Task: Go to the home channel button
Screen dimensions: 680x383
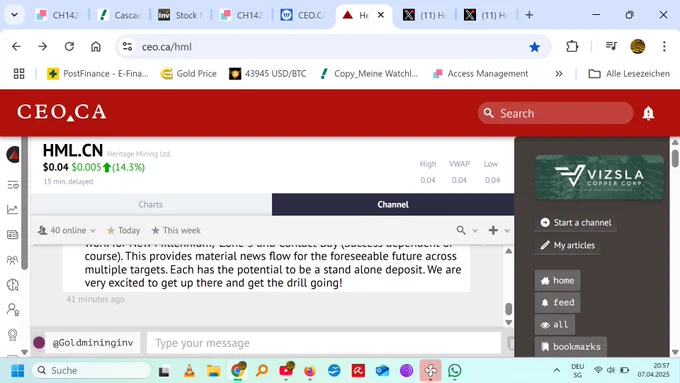Action: 557,281
